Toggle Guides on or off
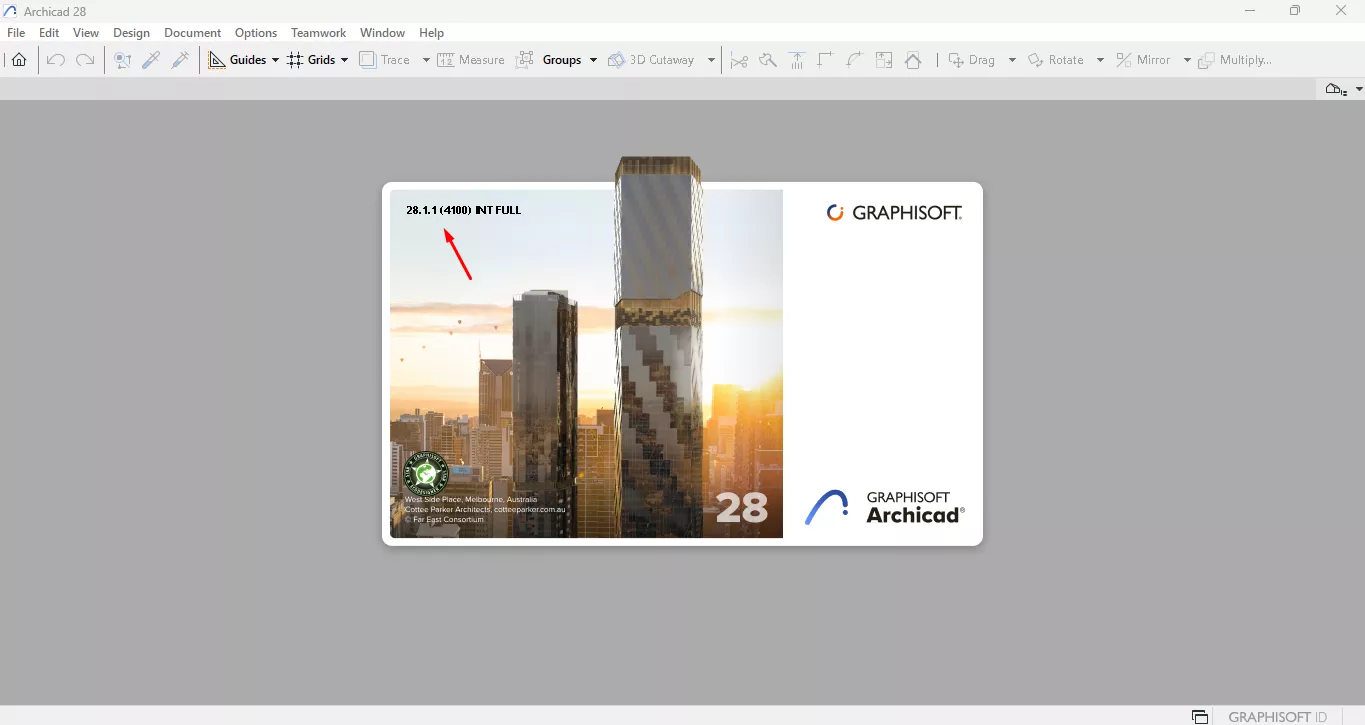The width and height of the screenshot is (1365, 725). point(237,60)
